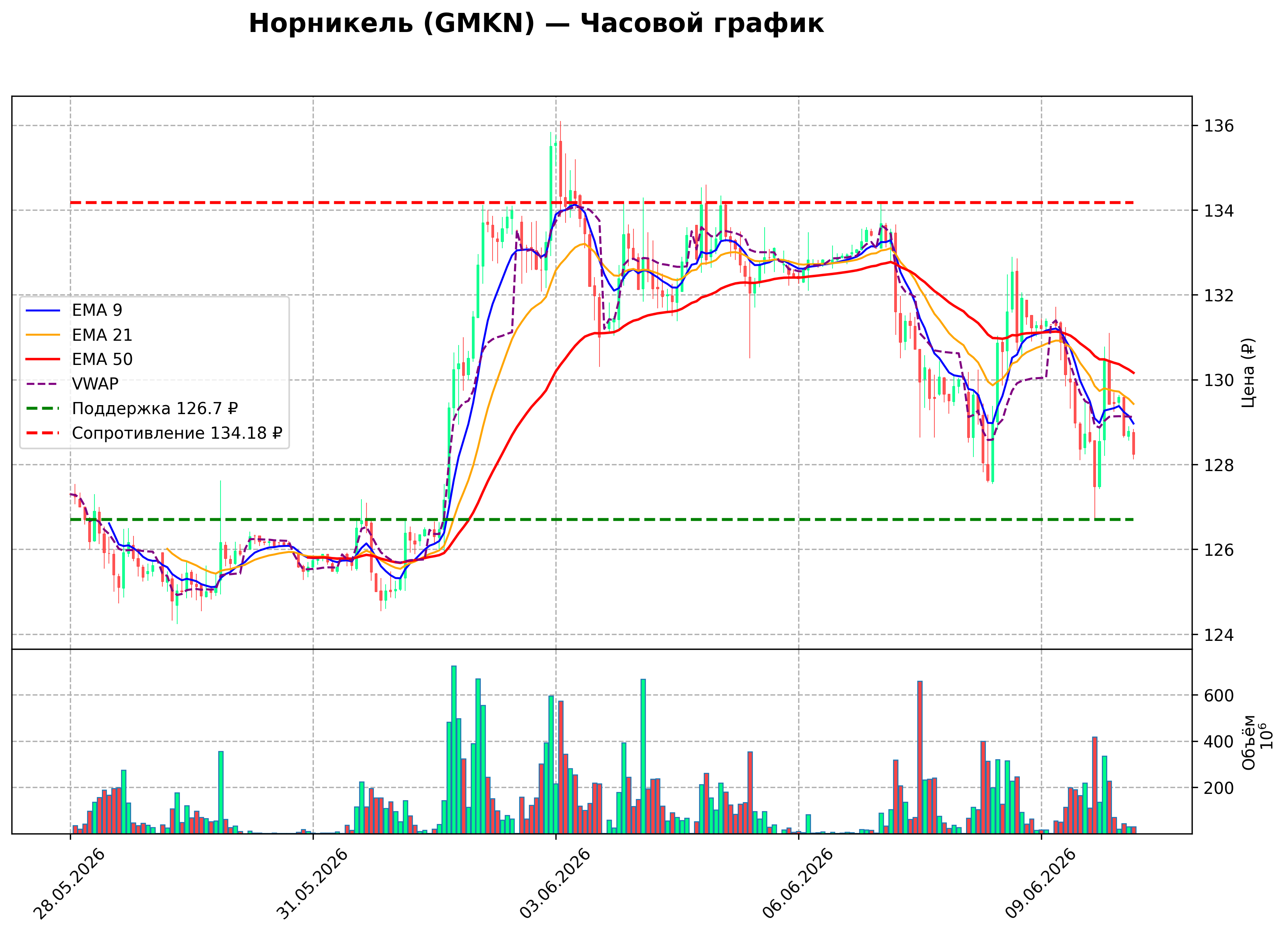The height and width of the screenshot is (934, 1288).
Task: Click the 136 price axis label
Action: pos(1219,125)
